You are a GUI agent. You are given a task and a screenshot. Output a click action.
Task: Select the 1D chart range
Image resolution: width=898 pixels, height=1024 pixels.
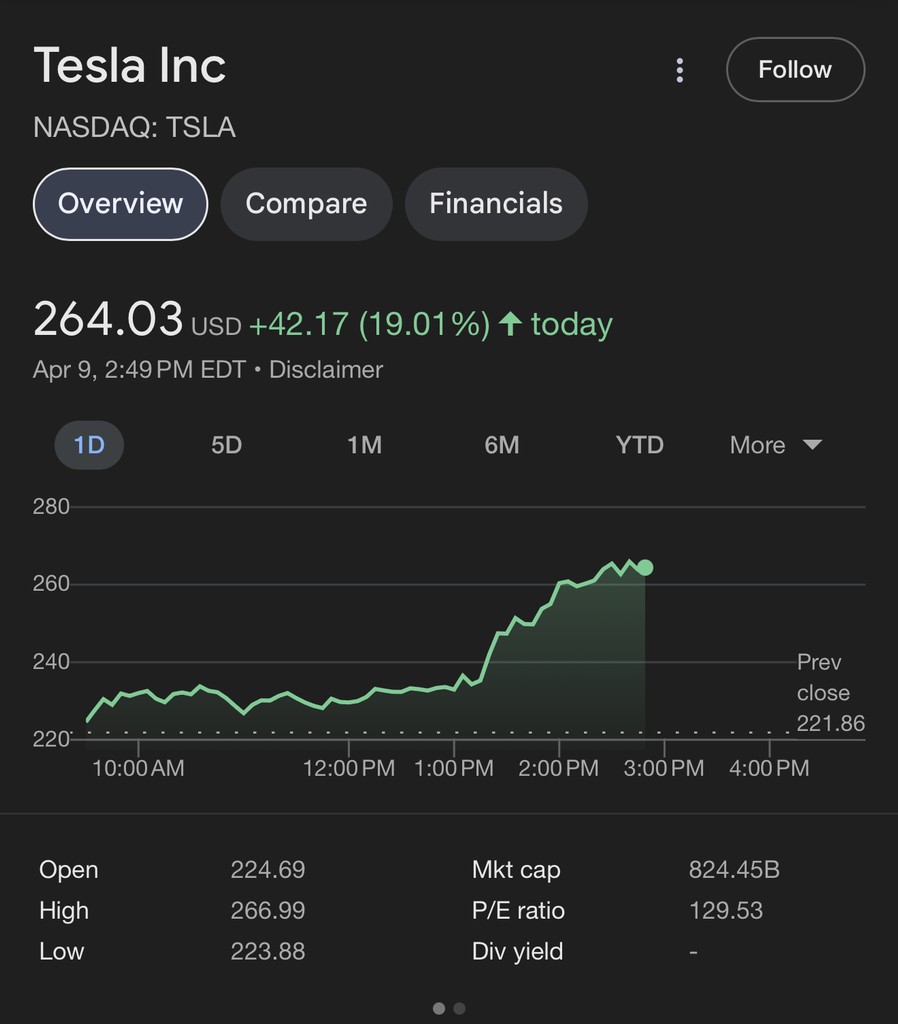89,445
